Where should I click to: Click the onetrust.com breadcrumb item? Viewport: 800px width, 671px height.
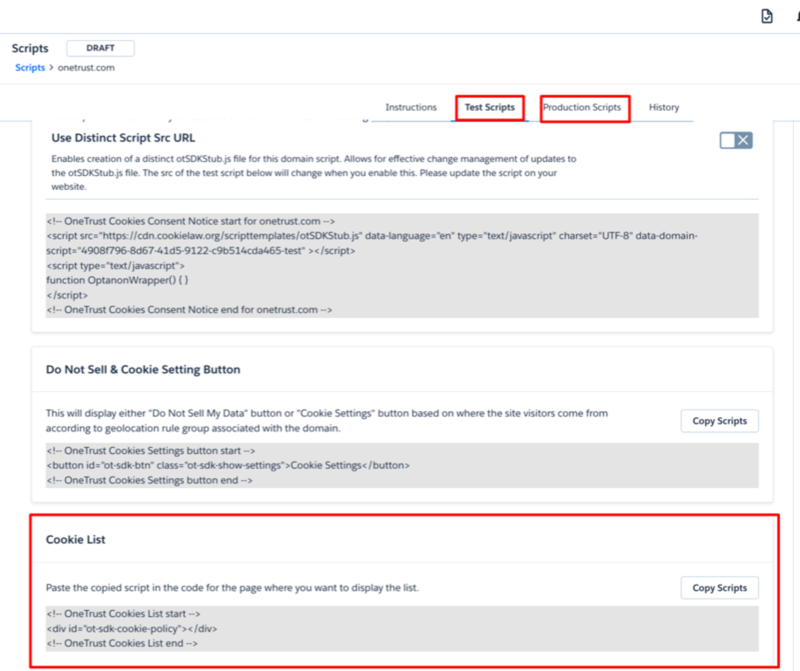click(x=84, y=67)
